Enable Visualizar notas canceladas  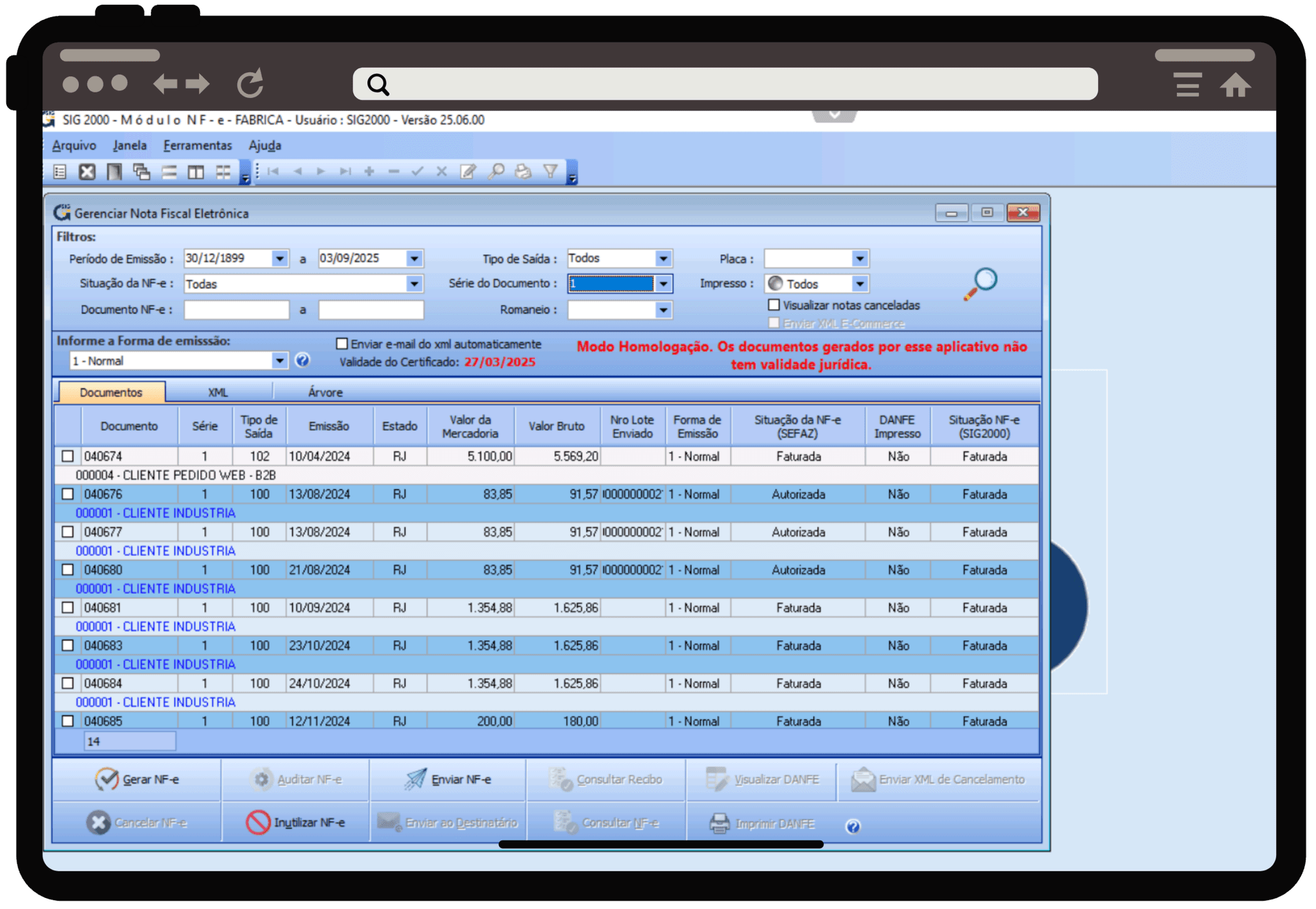coord(774,305)
